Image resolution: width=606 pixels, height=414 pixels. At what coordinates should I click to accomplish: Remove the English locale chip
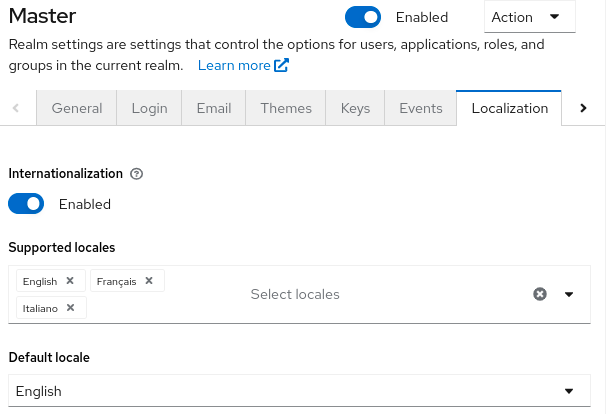pos(70,281)
